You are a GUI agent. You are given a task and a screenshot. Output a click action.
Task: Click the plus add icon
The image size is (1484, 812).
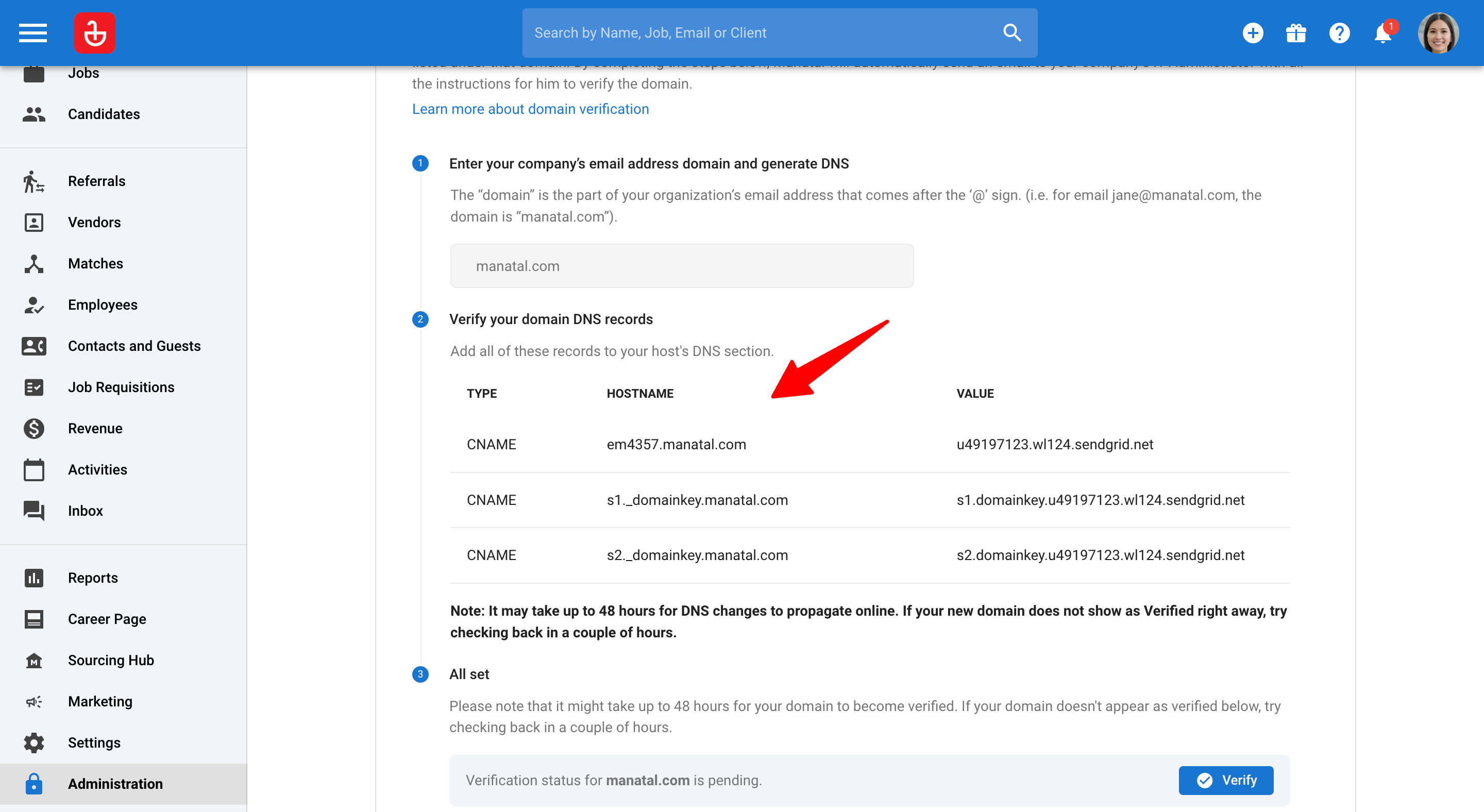pos(1253,33)
